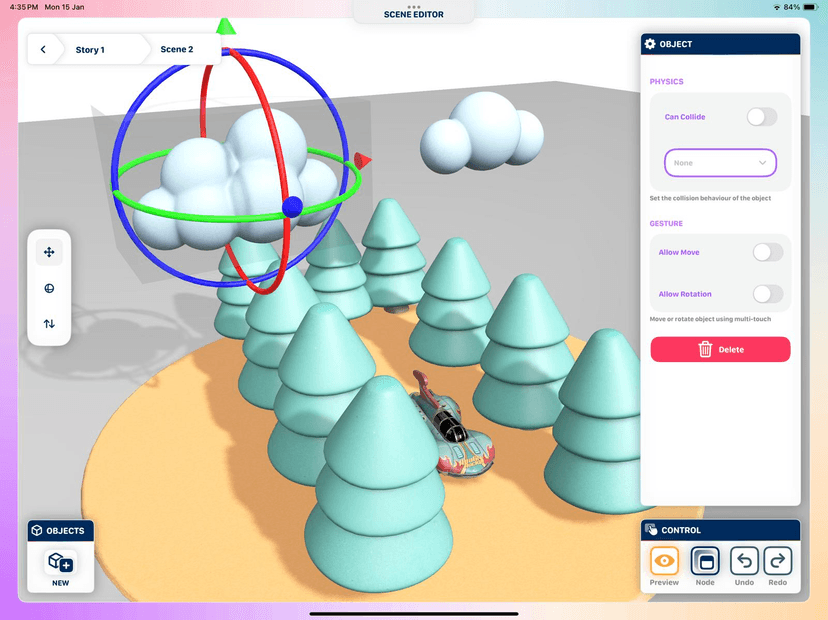Click the Object panel gear icon

point(651,44)
